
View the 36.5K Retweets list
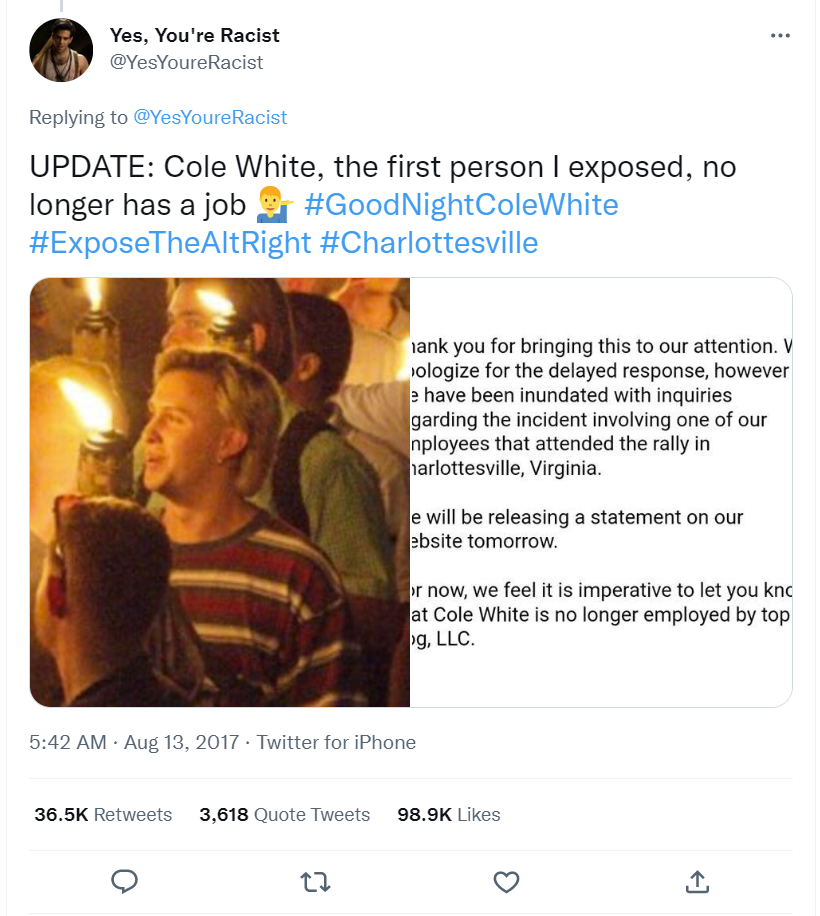pyautogui.click(x=103, y=815)
